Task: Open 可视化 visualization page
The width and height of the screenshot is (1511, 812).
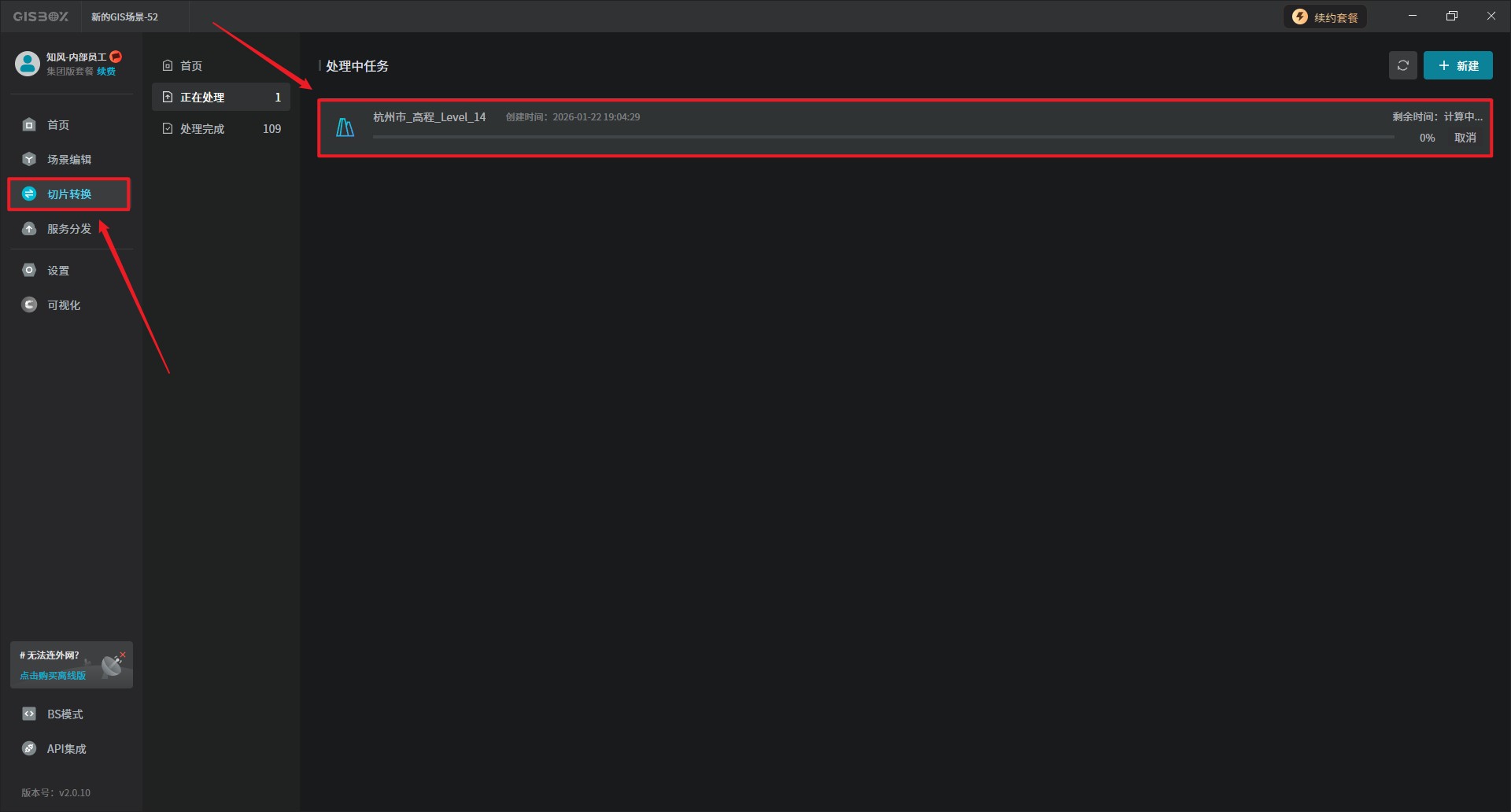Action: pos(63,305)
